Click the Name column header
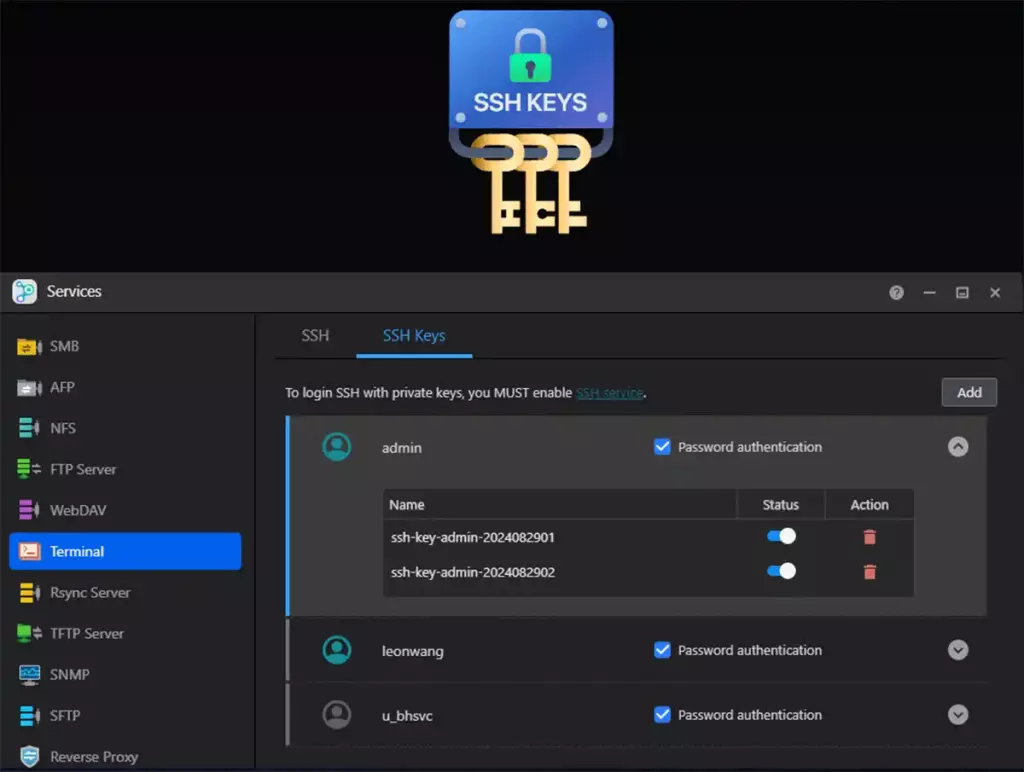Viewport: 1024px width, 772px height. click(407, 505)
